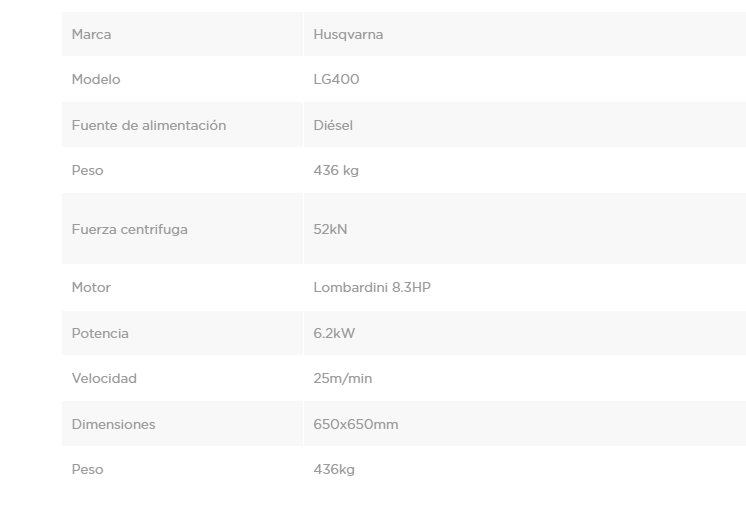Click the Peso label below Dimensiones
Image resolution: width=746 pixels, height=509 pixels.
tap(88, 469)
